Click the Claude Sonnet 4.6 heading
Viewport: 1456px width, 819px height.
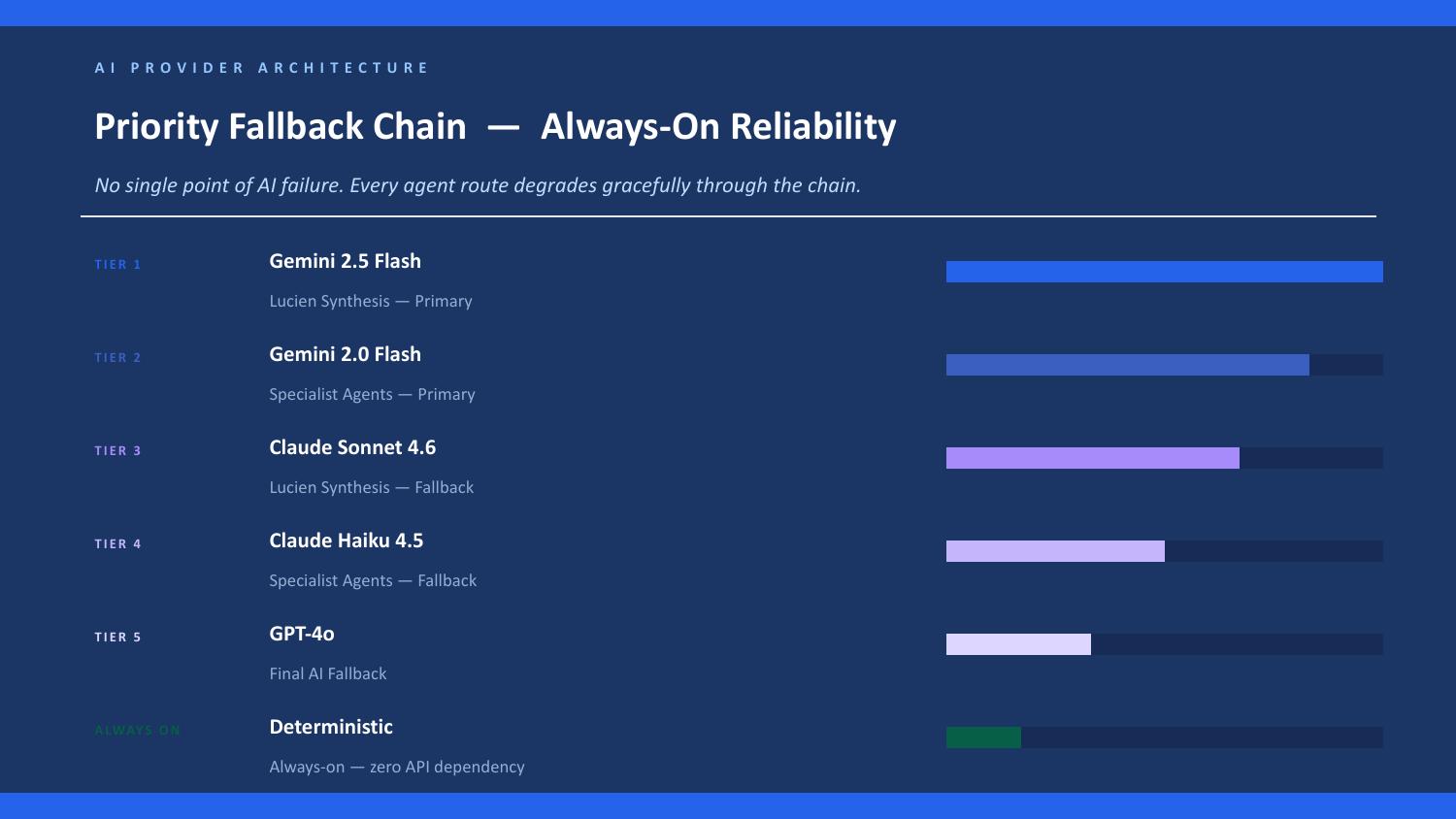click(352, 447)
